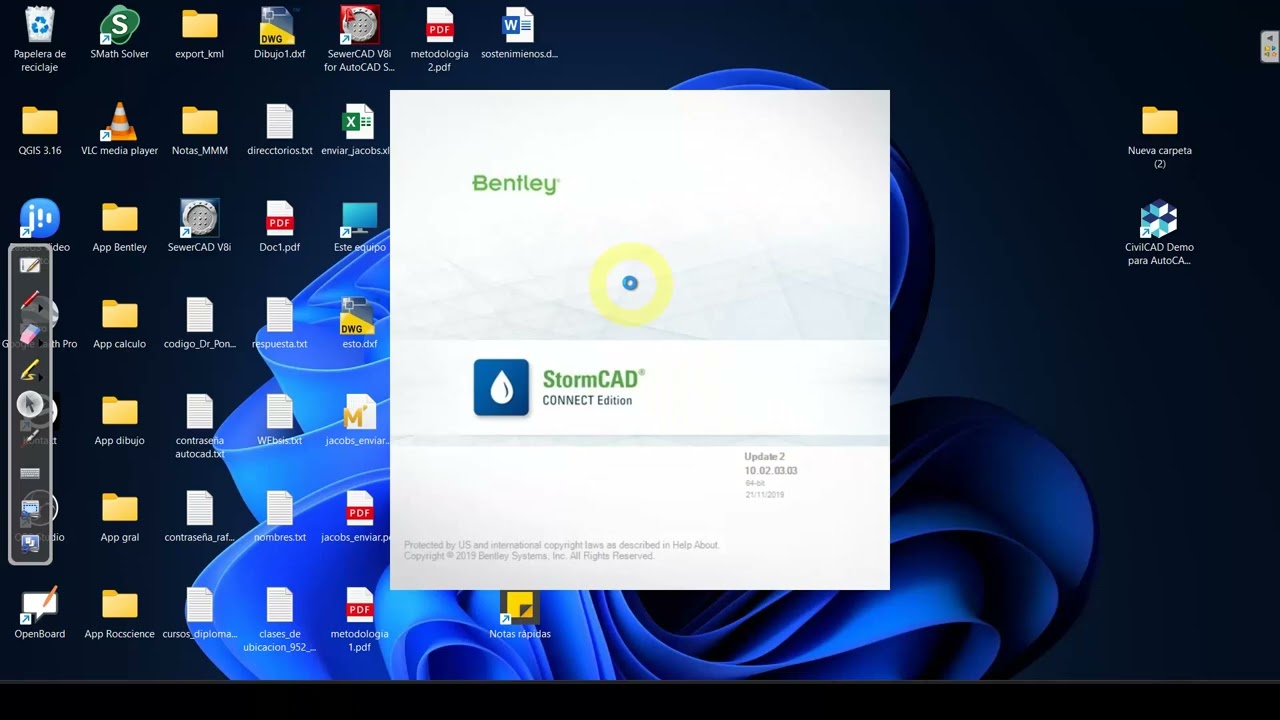The image size is (1280, 720).
Task: Select the metodologia 2.pdf file
Action: coord(440,40)
